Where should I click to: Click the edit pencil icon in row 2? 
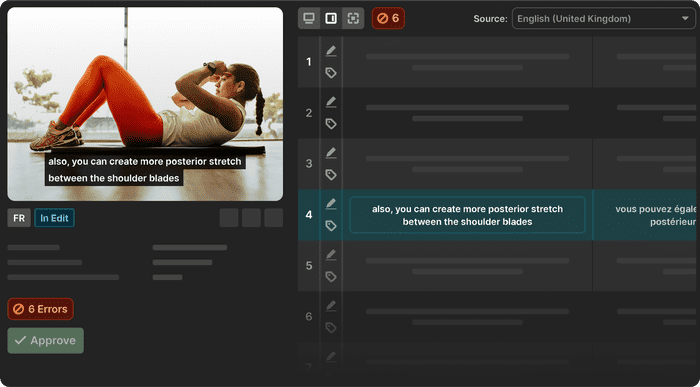pos(331,102)
